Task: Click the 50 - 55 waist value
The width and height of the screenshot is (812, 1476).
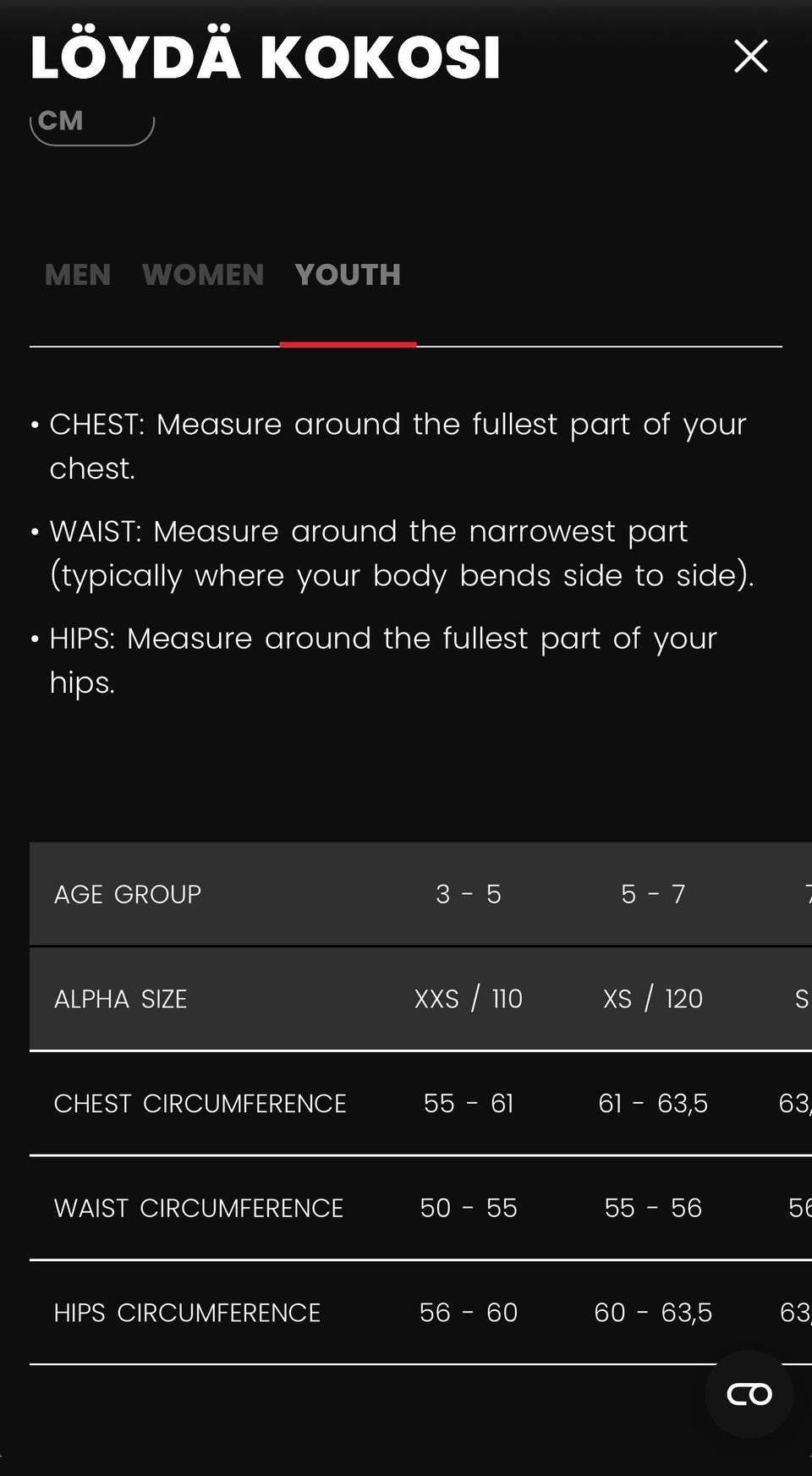Action: tap(469, 1208)
